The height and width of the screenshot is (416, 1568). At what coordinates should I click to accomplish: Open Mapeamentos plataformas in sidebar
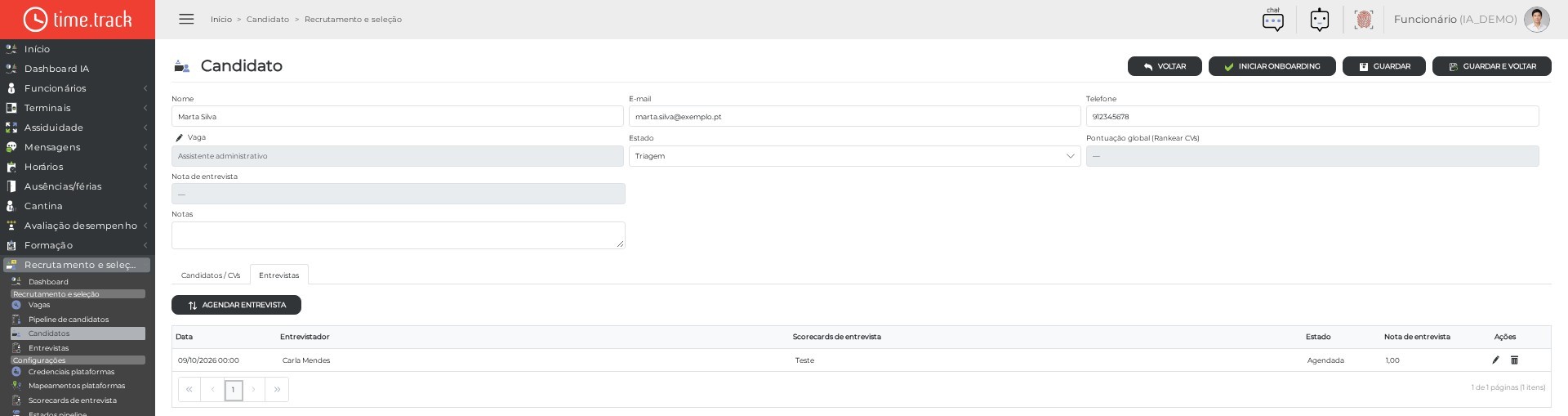[x=77, y=386]
